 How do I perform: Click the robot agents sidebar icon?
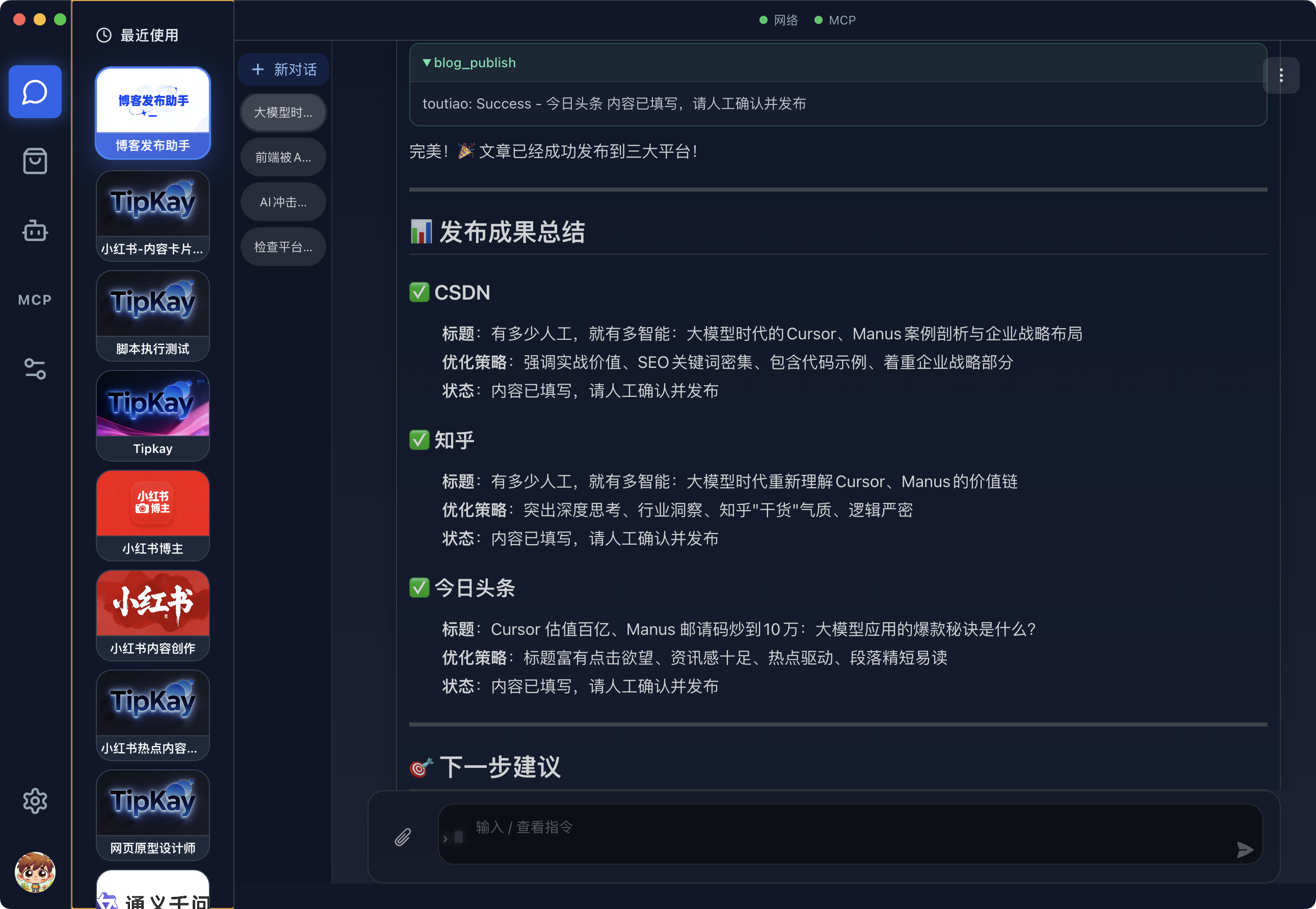pyautogui.click(x=35, y=231)
